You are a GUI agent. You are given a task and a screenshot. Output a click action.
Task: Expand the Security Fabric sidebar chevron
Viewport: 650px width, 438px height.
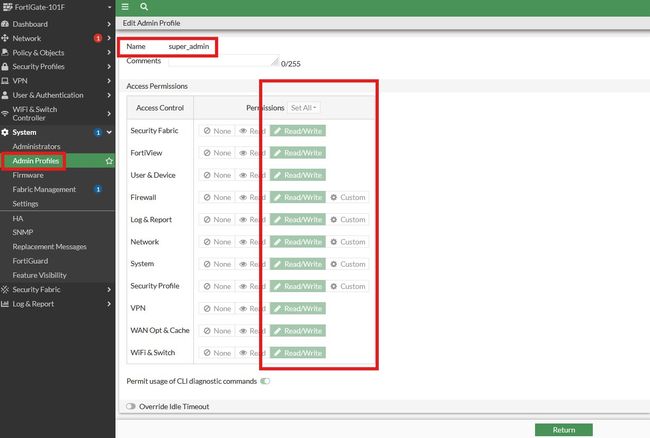[109, 289]
